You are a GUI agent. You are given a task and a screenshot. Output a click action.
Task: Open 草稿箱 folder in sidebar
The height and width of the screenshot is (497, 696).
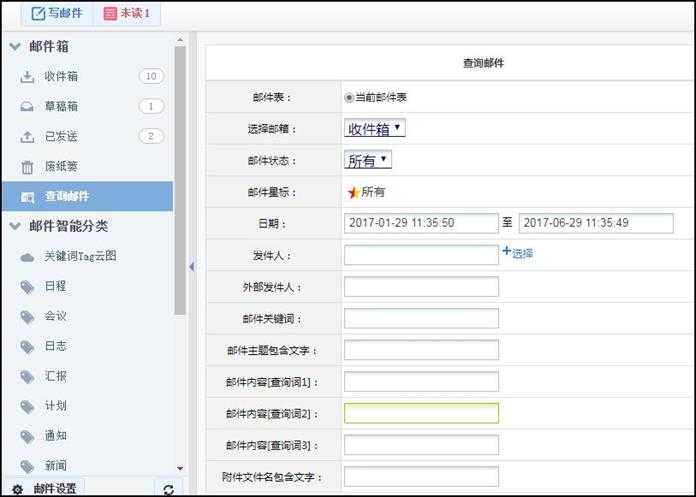pos(87,106)
